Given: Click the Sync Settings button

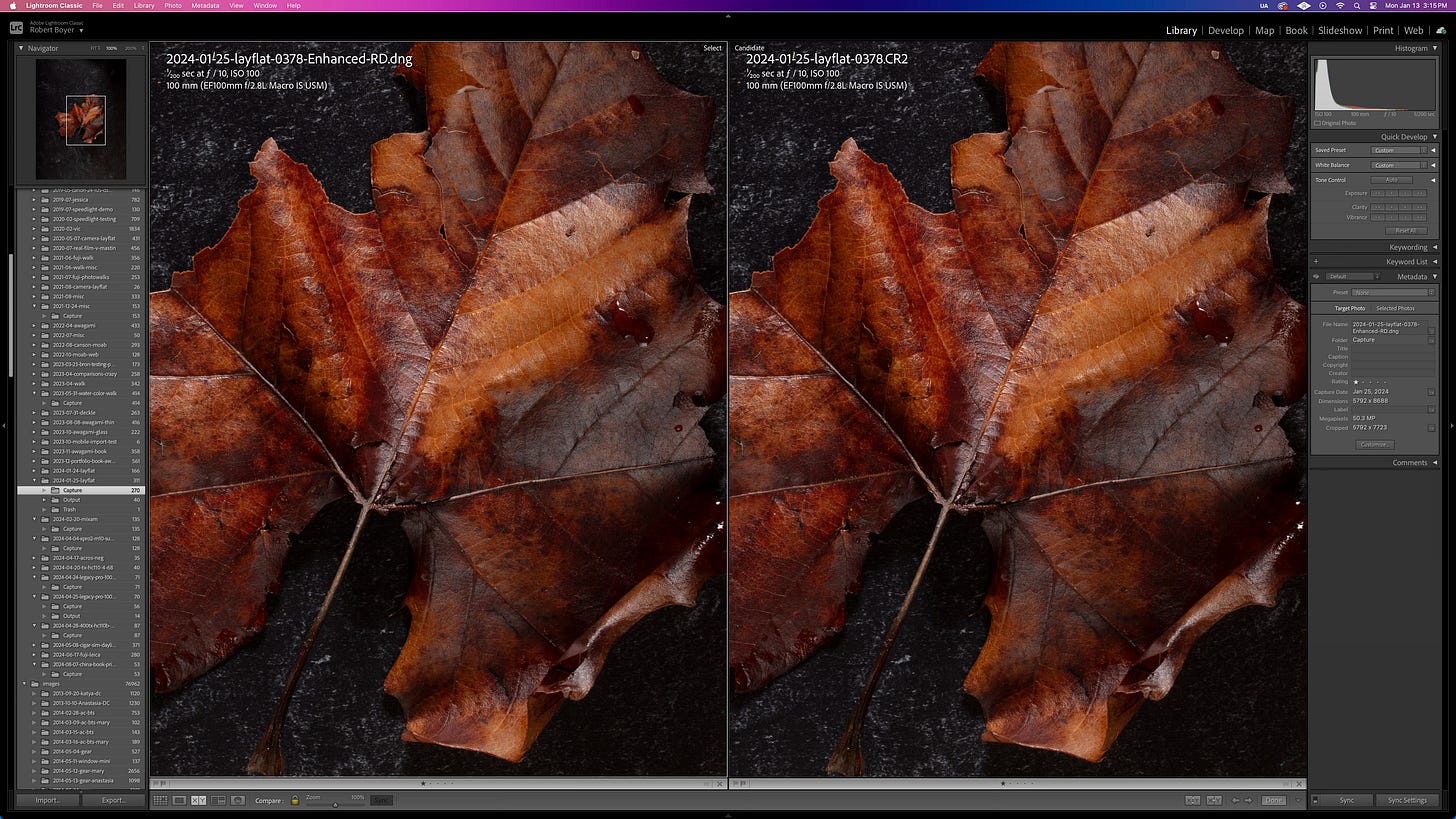Looking at the screenshot, I should (1407, 800).
